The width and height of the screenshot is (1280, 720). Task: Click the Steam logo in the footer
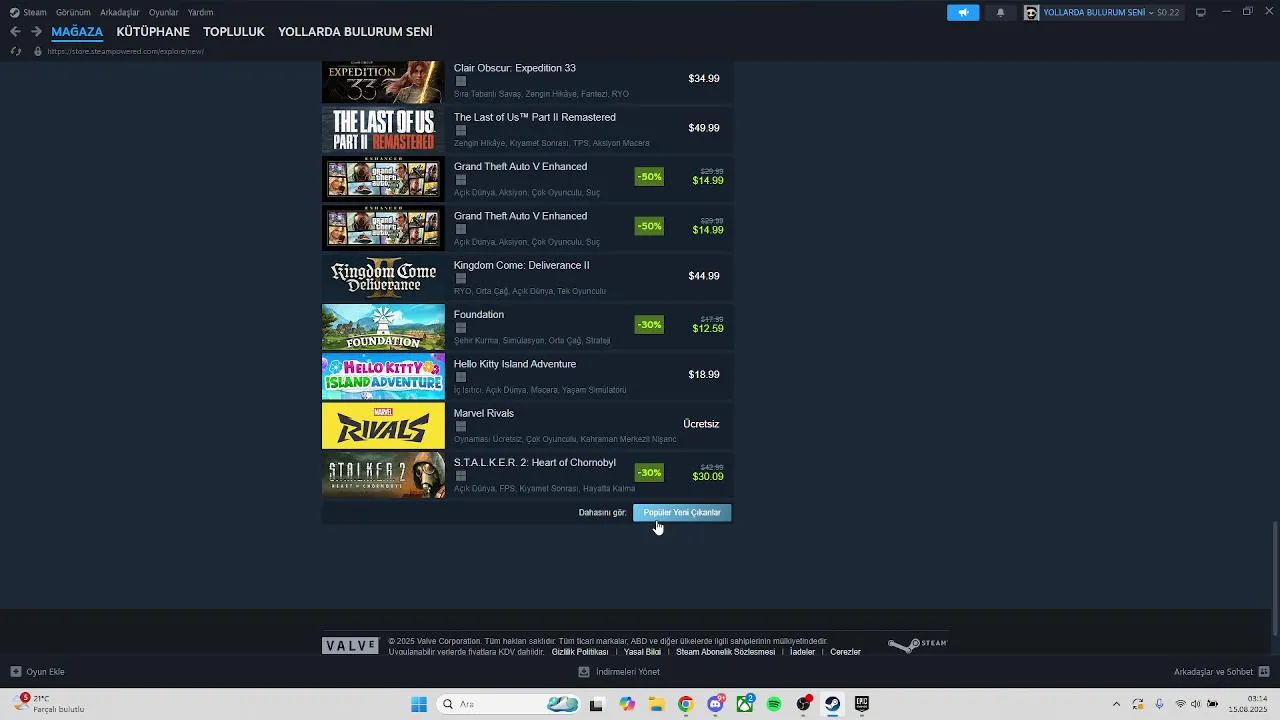[x=917, y=645]
